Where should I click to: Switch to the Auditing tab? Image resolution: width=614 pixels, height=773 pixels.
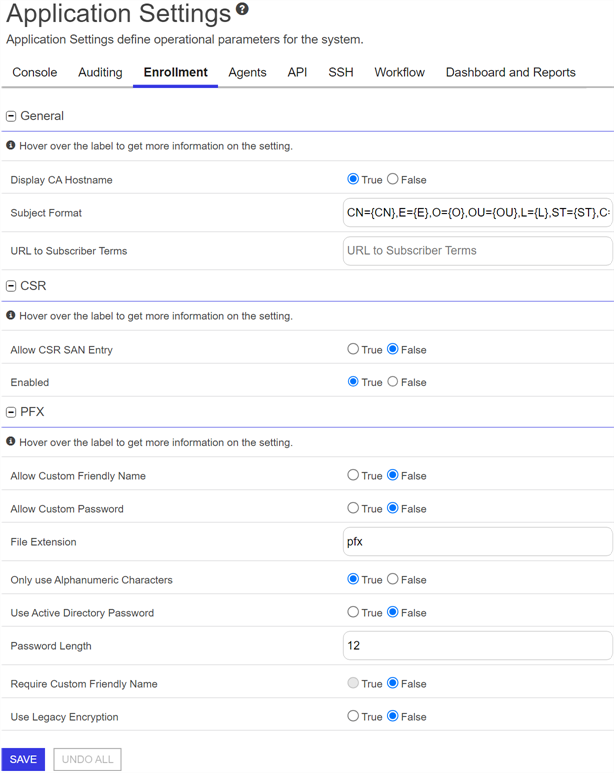pos(100,72)
